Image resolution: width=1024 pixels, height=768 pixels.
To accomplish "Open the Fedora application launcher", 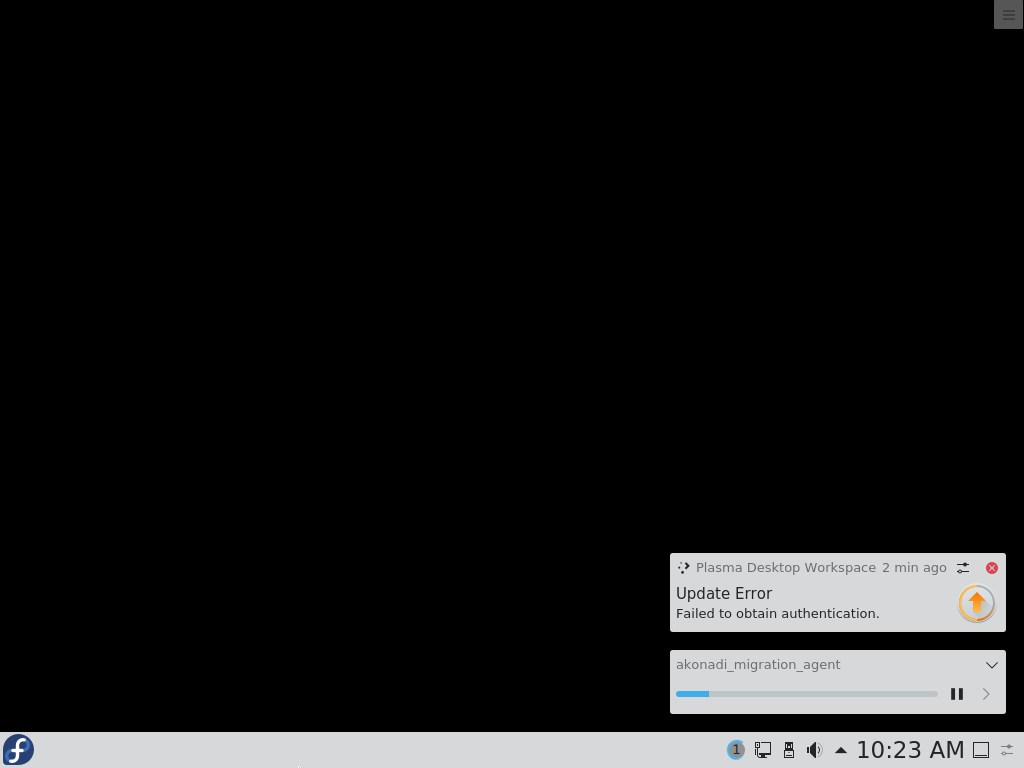I will 18,750.
